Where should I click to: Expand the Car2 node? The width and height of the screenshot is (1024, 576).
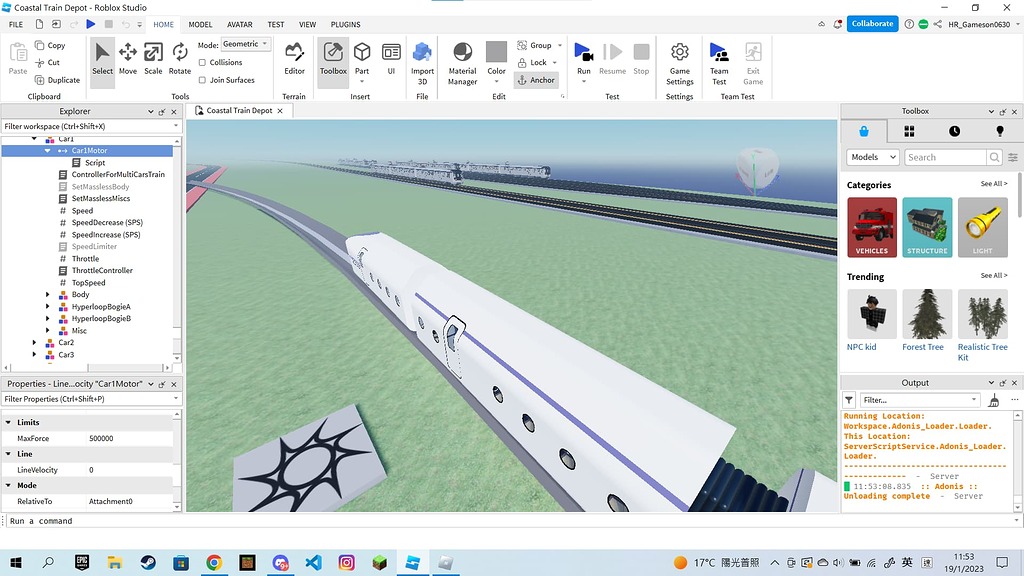[x=34, y=342]
